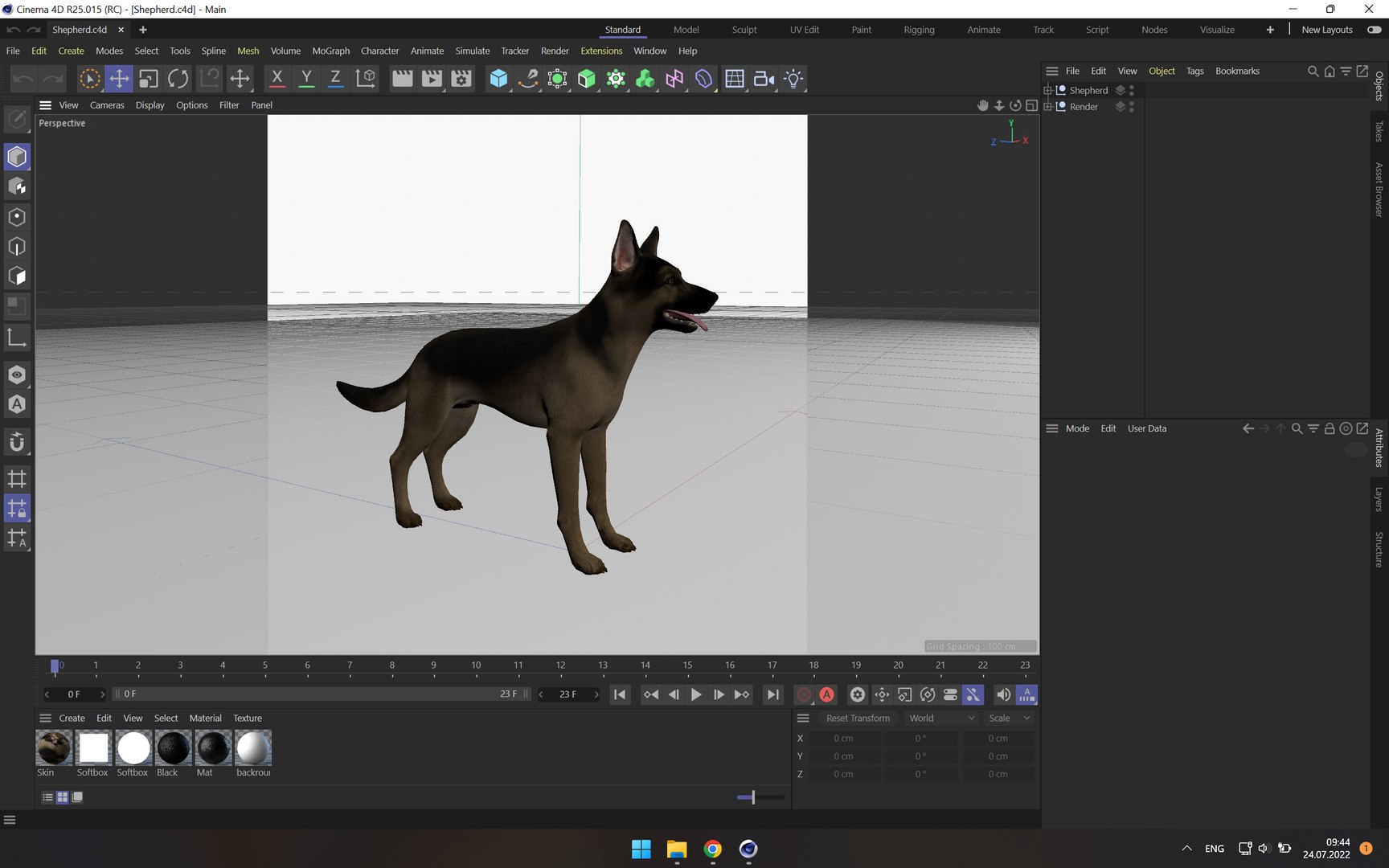Add a Light object
Image resolution: width=1389 pixels, height=868 pixels.
(793, 79)
